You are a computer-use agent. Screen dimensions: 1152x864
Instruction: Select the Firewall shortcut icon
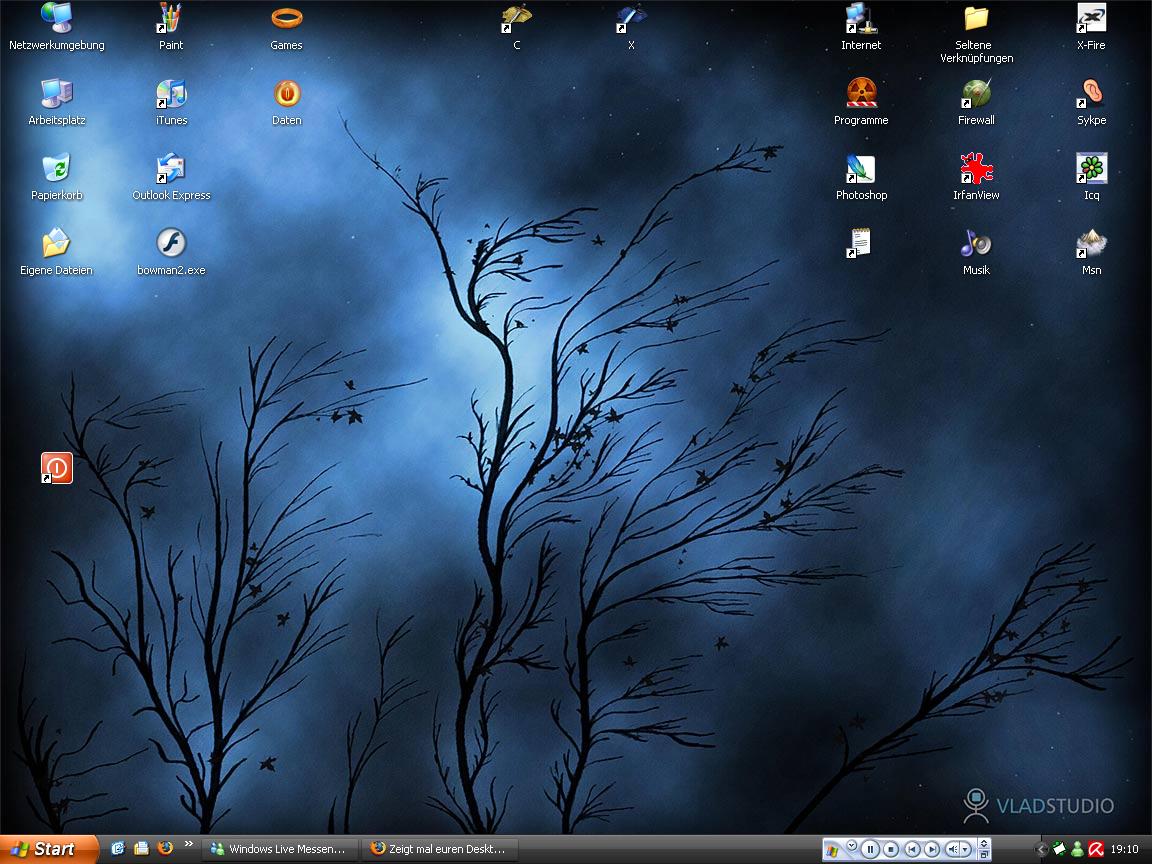[x=976, y=102]
